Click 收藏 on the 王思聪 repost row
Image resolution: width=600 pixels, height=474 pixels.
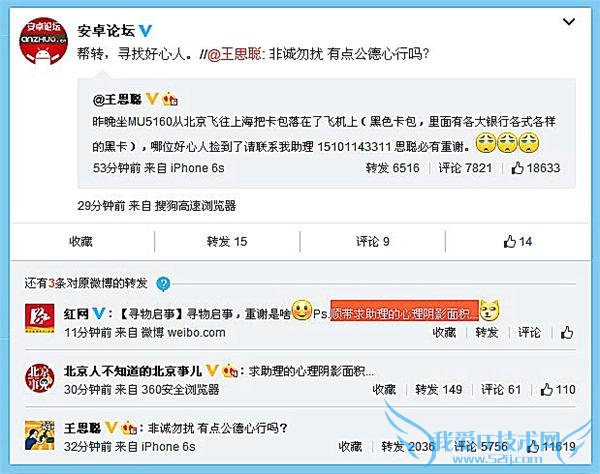click(350, 446)
